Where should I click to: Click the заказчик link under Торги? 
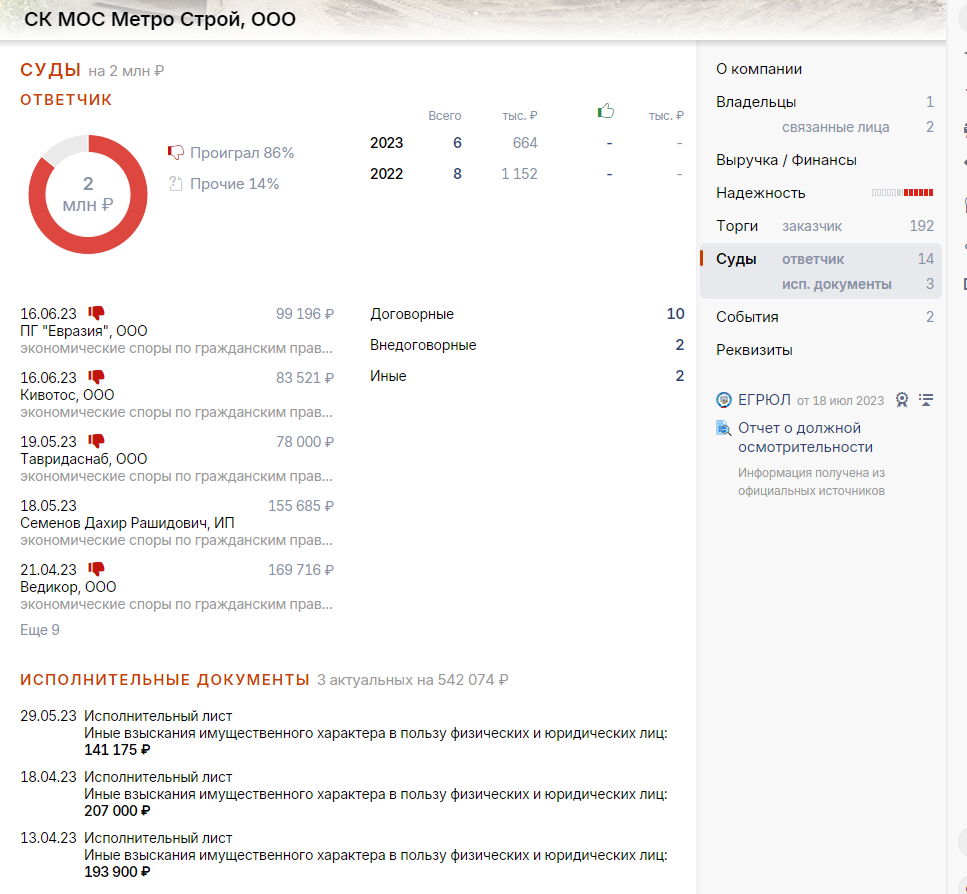point(812,226)
